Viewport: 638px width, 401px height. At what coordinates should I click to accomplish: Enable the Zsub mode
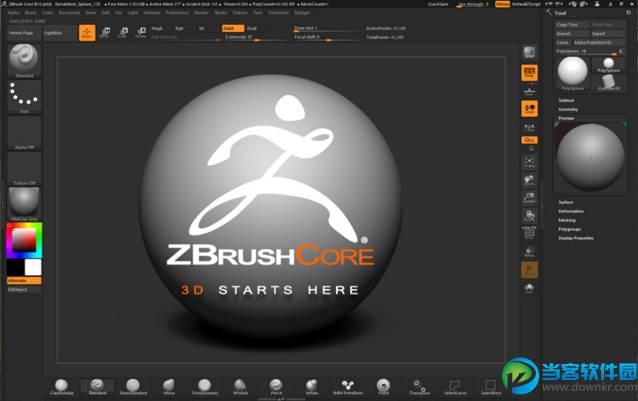[x=256, y=28]
